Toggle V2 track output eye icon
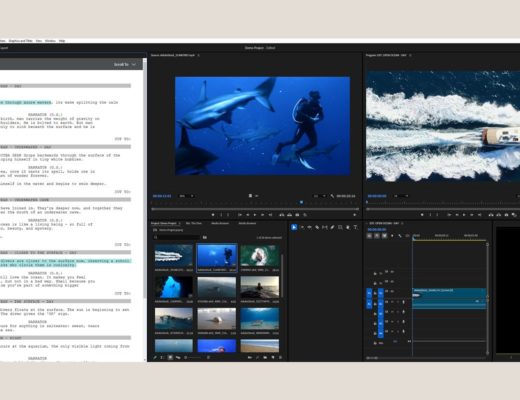This screenshot has width=520, height=400. coord(392,282)
